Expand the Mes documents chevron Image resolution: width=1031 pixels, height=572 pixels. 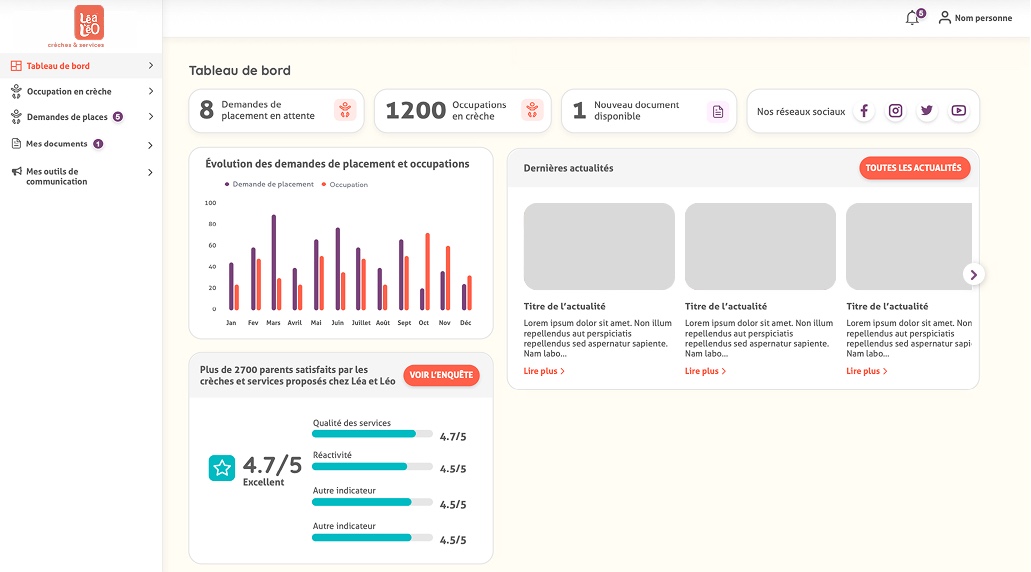click(x=151, y=145)
